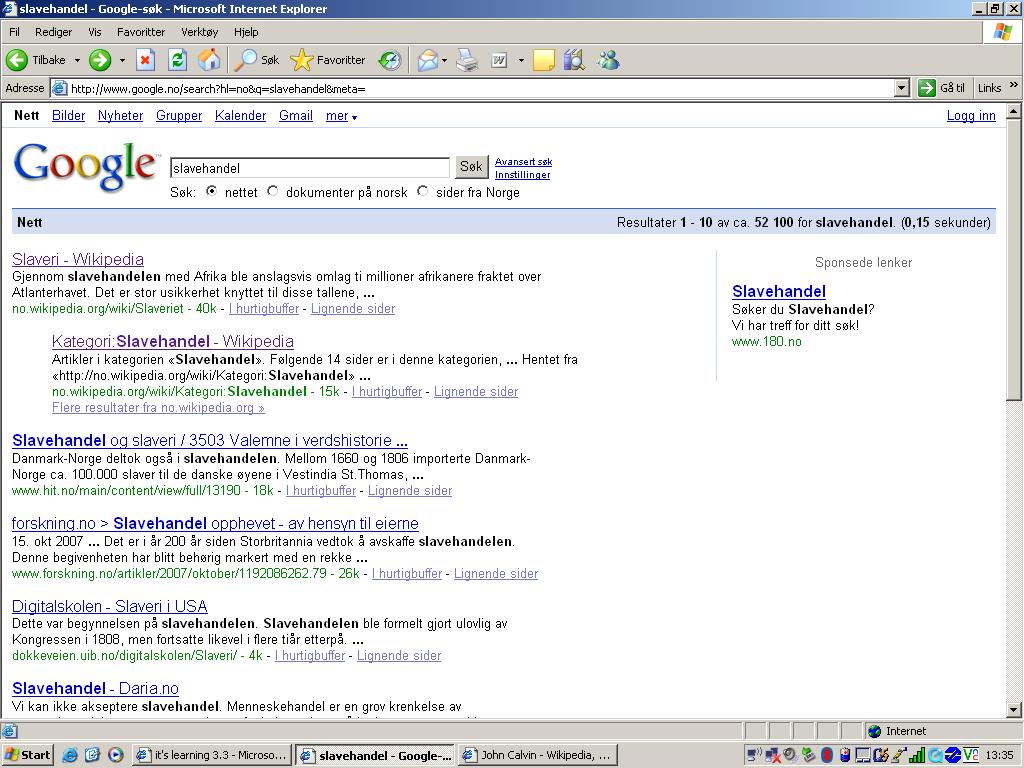This screenshot has width=1024, height=768.
Task: Print the page with printer icon
Action: [467, 60]
